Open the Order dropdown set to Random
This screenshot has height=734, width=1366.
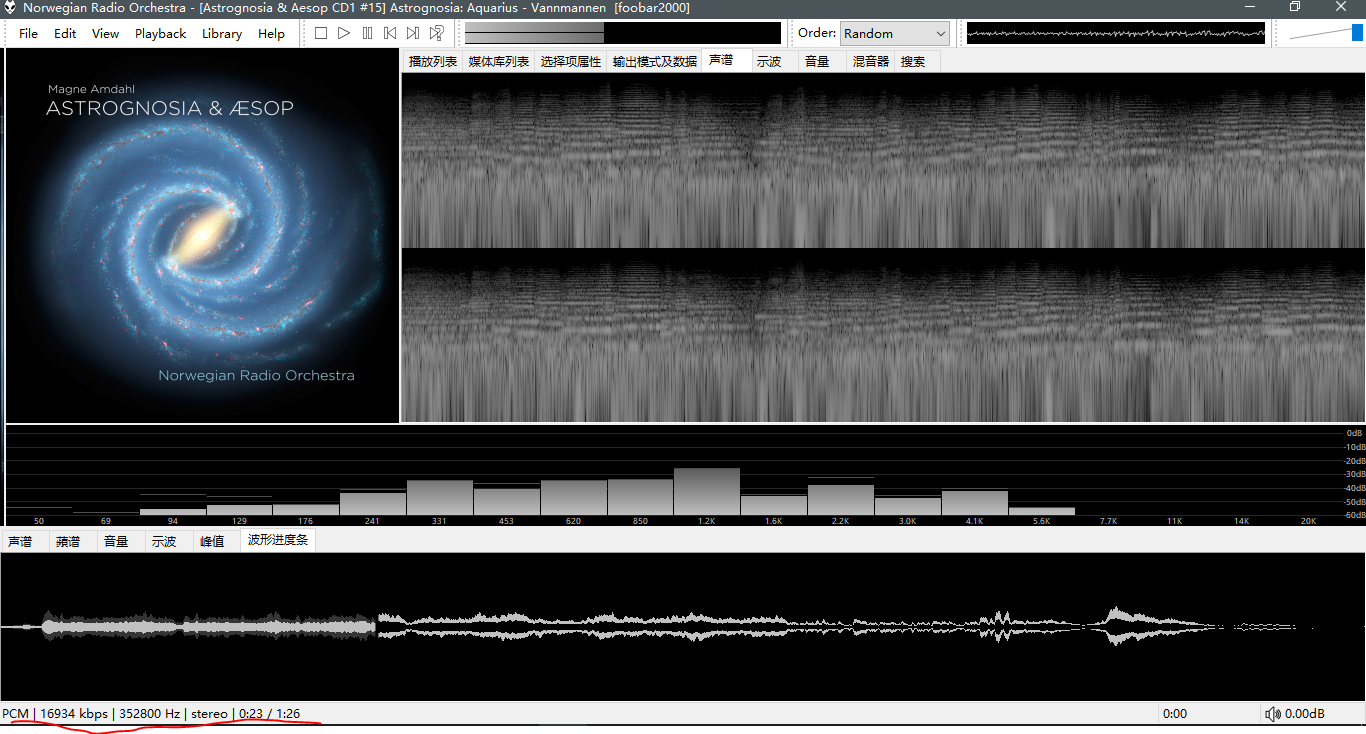coord(894,33)
